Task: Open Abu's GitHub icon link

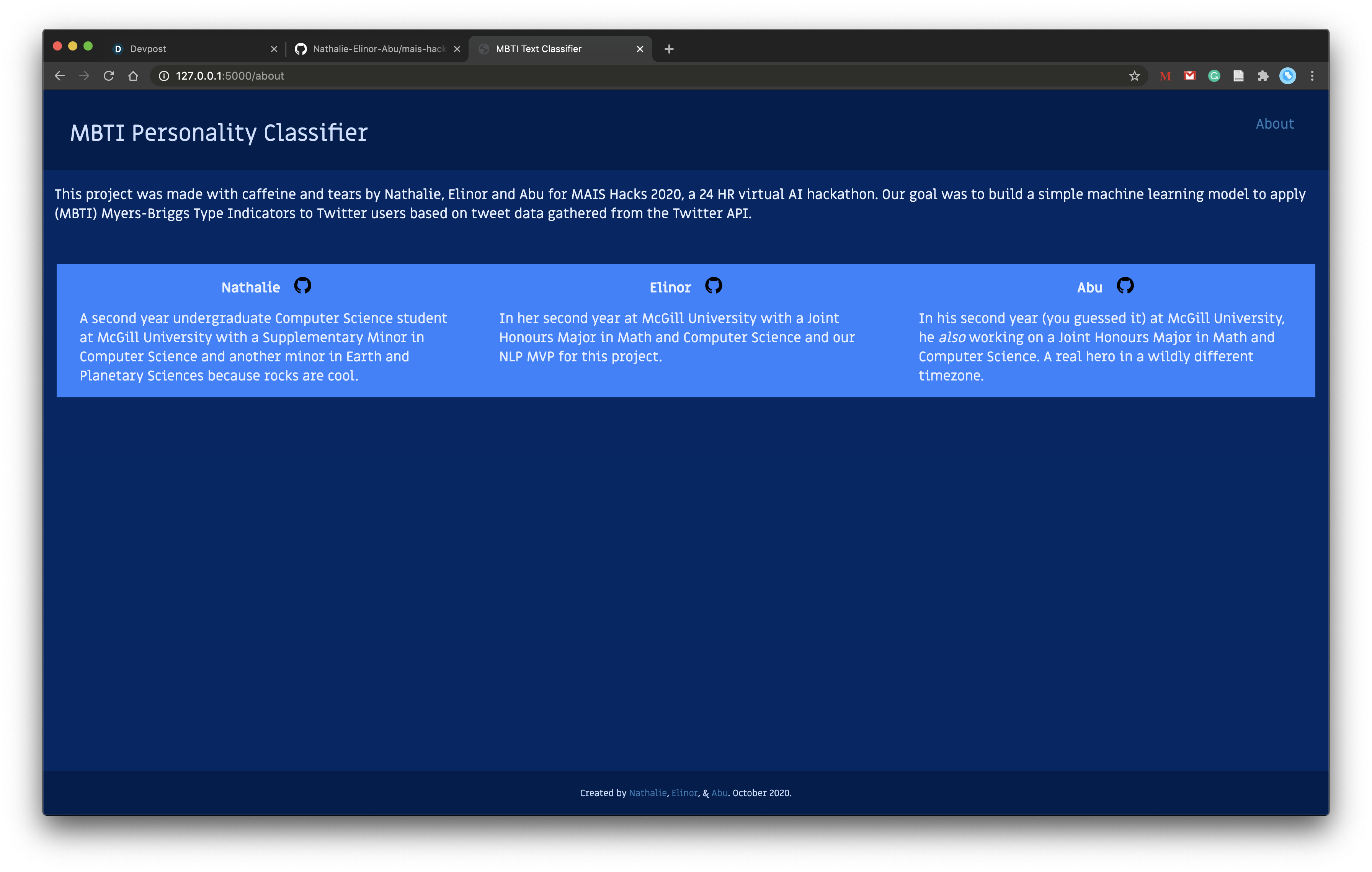Action: [x=1125, y=285]
